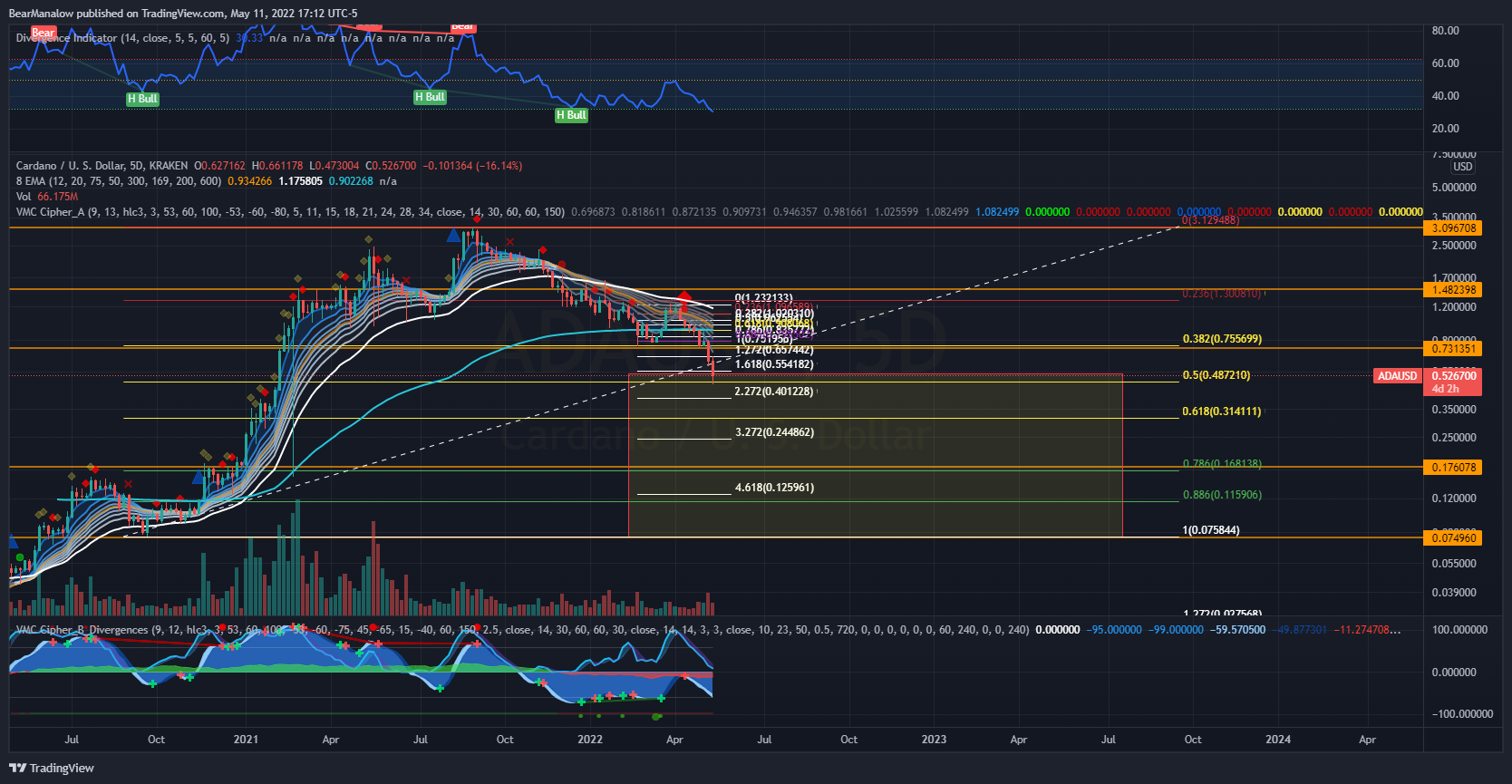Click the Cardano / U. S. Dollar symbol legend
Viewport: 1512px width, 784px height.
point(102,166)
